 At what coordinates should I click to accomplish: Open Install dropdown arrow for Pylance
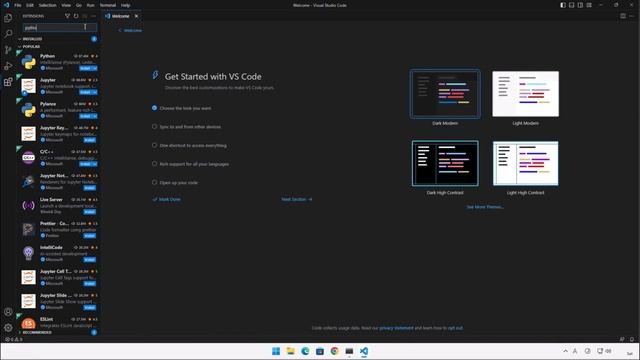click(95, 116)
